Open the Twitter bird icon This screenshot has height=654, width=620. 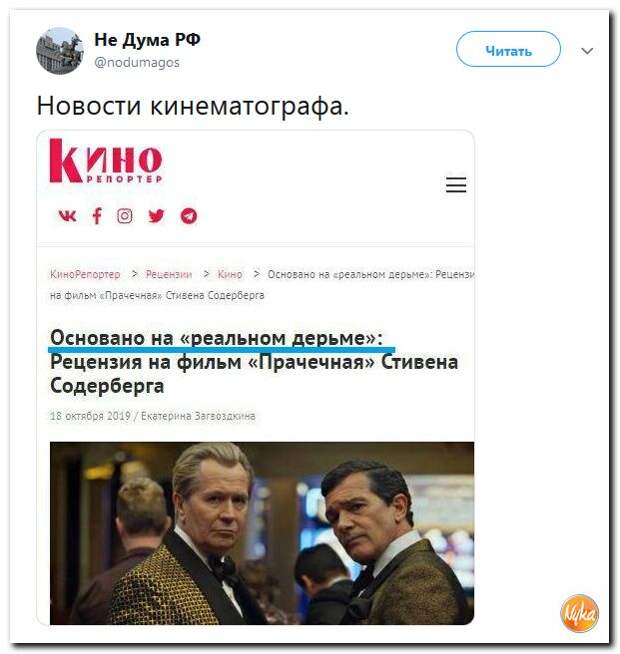(x=156, y=216)
